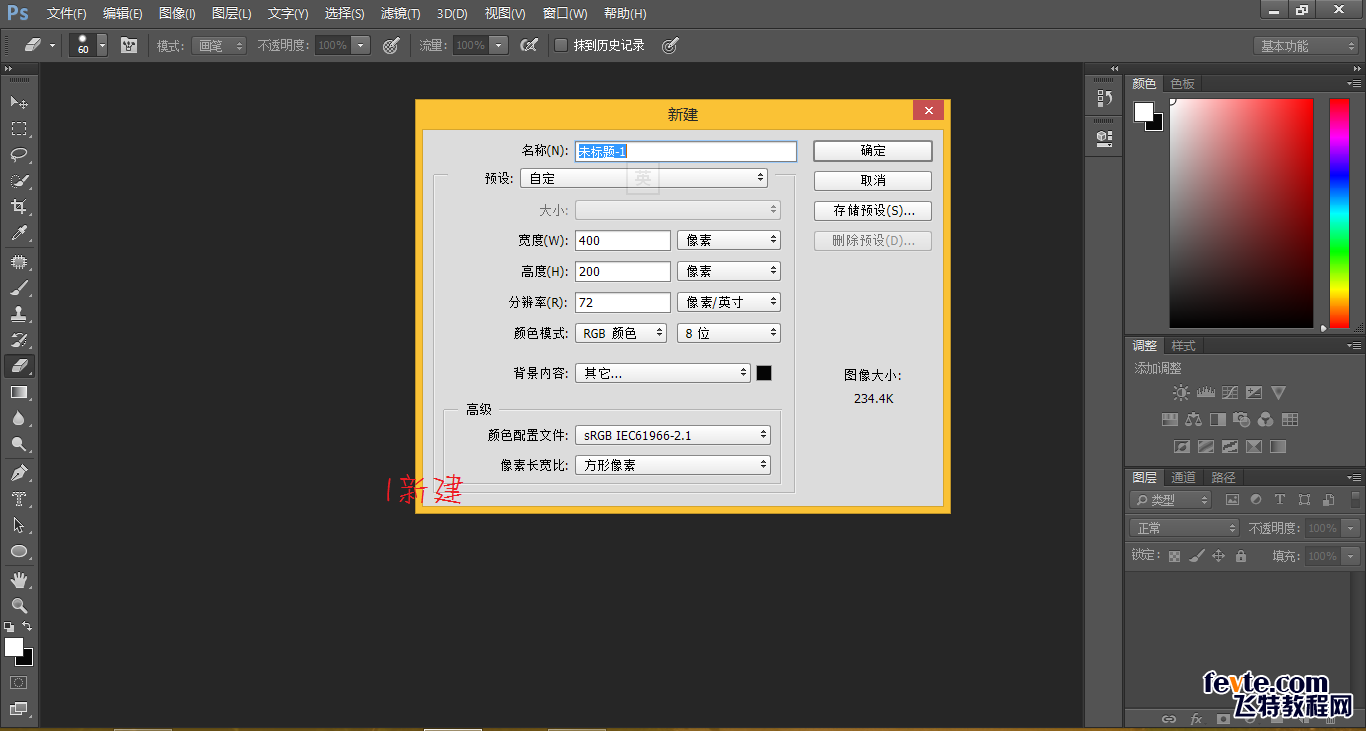
Task: Select the Hand tool
Action: (19, 579)
